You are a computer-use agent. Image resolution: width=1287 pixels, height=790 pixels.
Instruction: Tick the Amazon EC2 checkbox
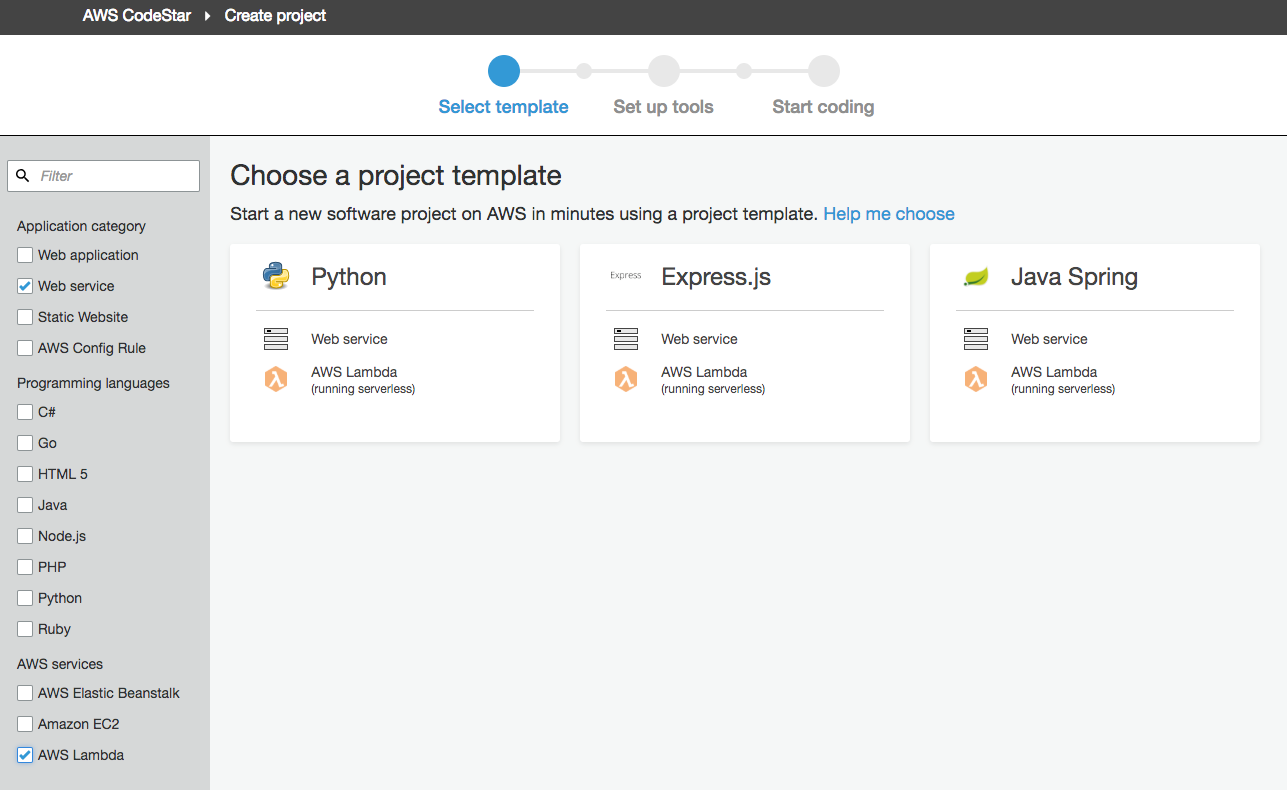pyautogui.click(x=25, y=724)
